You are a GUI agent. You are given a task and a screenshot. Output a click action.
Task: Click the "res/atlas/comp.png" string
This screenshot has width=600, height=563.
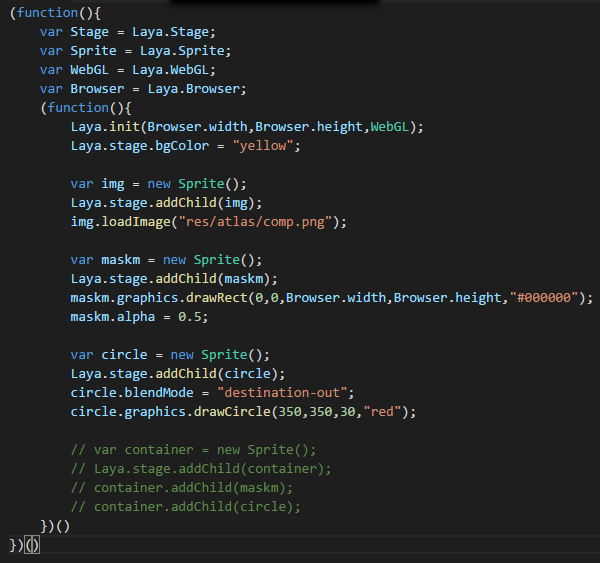click(255, 222)
